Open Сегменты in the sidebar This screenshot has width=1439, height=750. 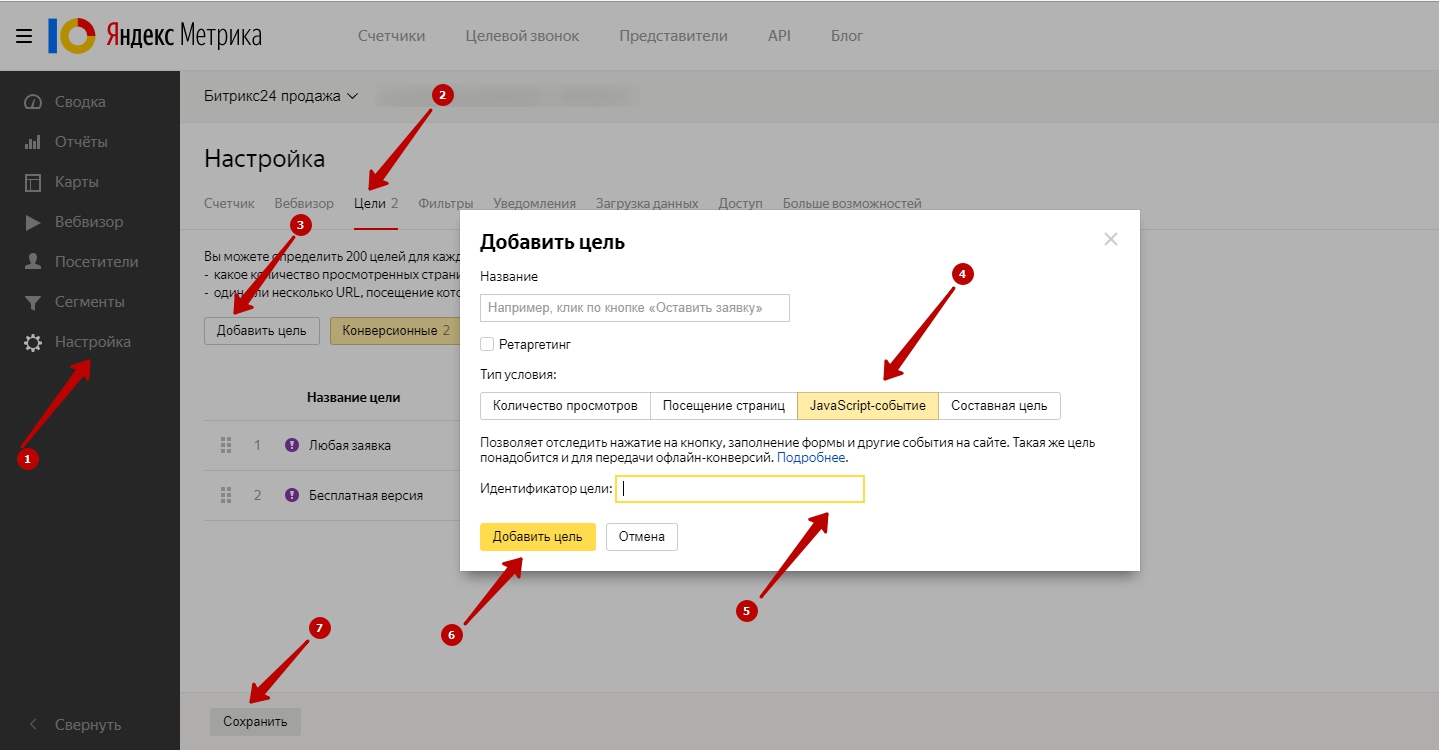click(x=74, y=302)
